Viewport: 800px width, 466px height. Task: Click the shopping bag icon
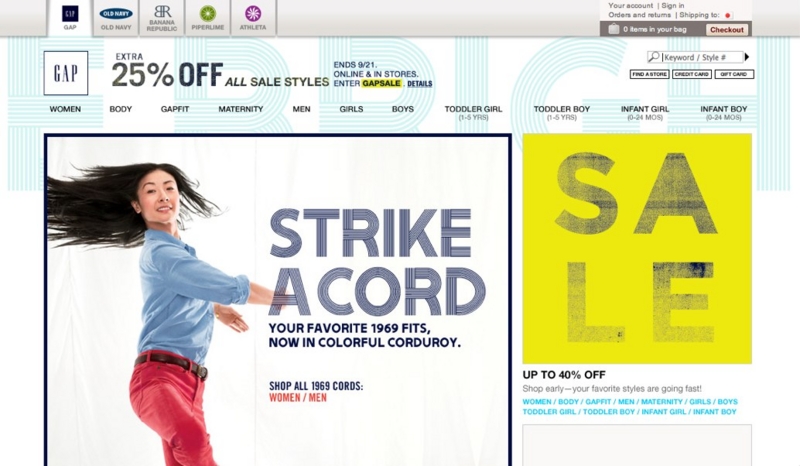tap(614, 29)
